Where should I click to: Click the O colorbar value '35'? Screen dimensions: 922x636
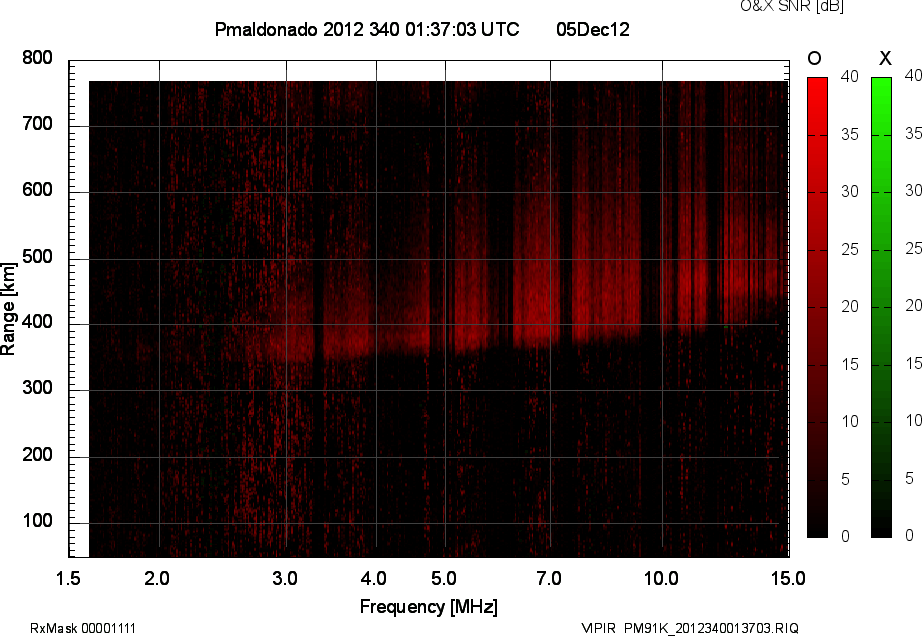click(850, 135)
